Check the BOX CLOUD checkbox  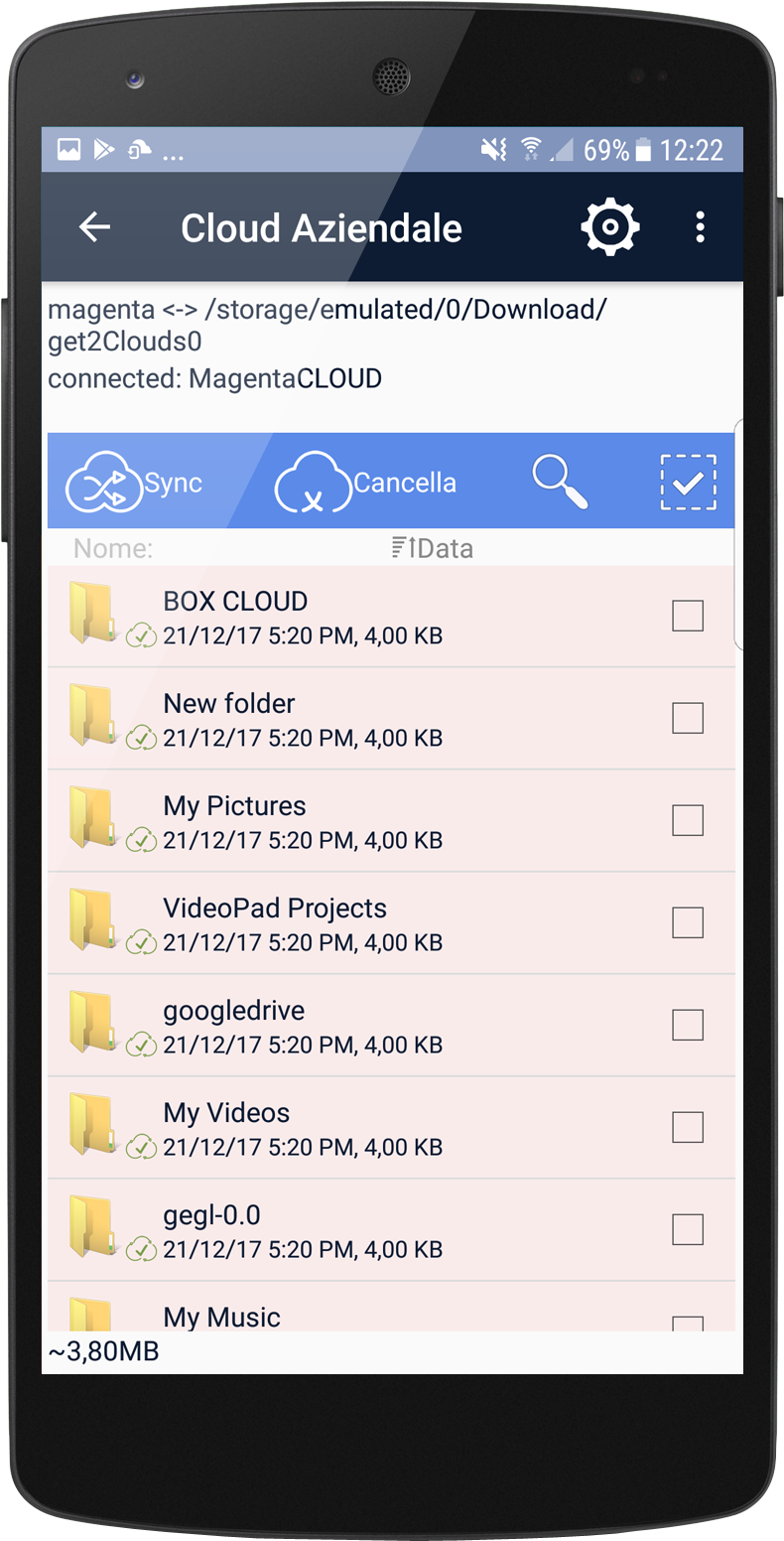688,616
